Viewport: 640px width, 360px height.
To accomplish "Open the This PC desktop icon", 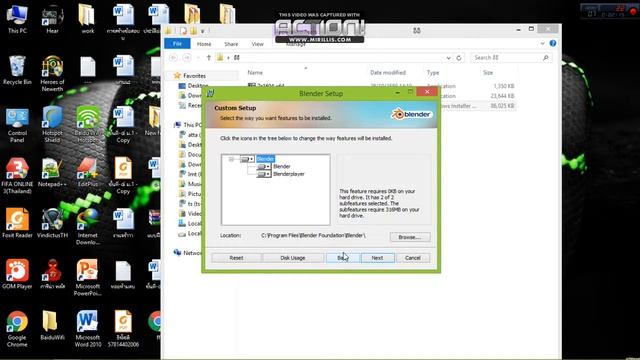I will tap(17, 19).
